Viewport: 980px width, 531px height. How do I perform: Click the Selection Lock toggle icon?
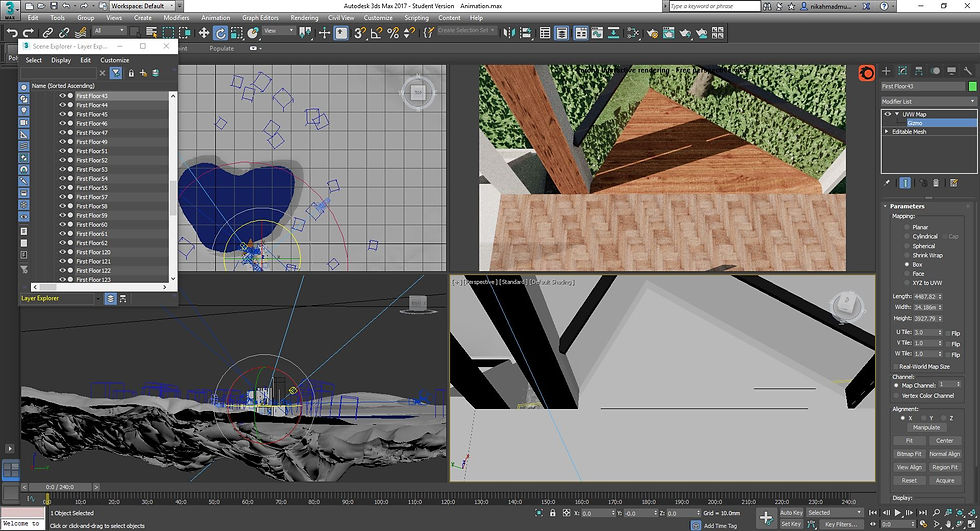click(552, 513)
